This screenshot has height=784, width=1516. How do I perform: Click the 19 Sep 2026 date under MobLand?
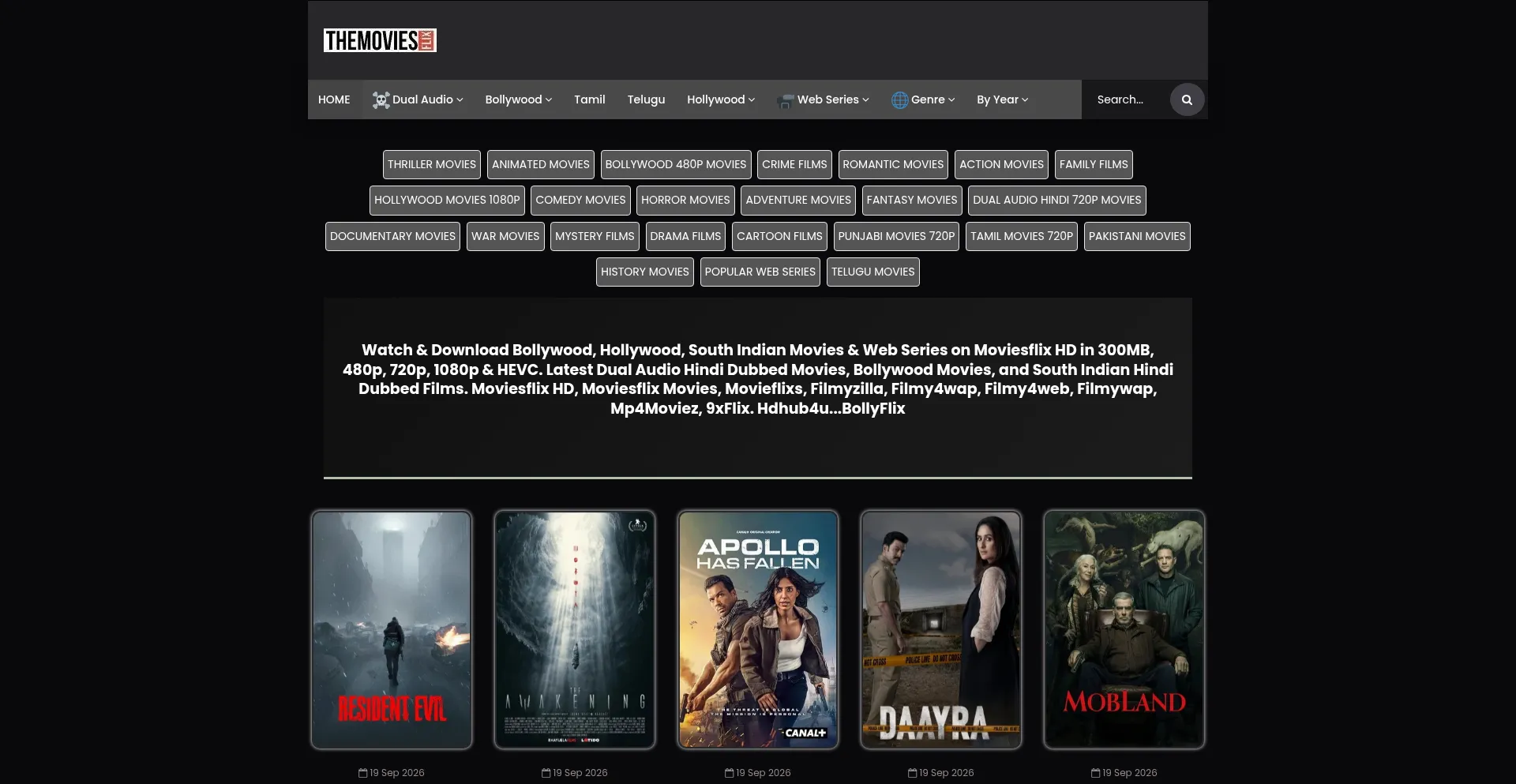(x=1130, y=773)
